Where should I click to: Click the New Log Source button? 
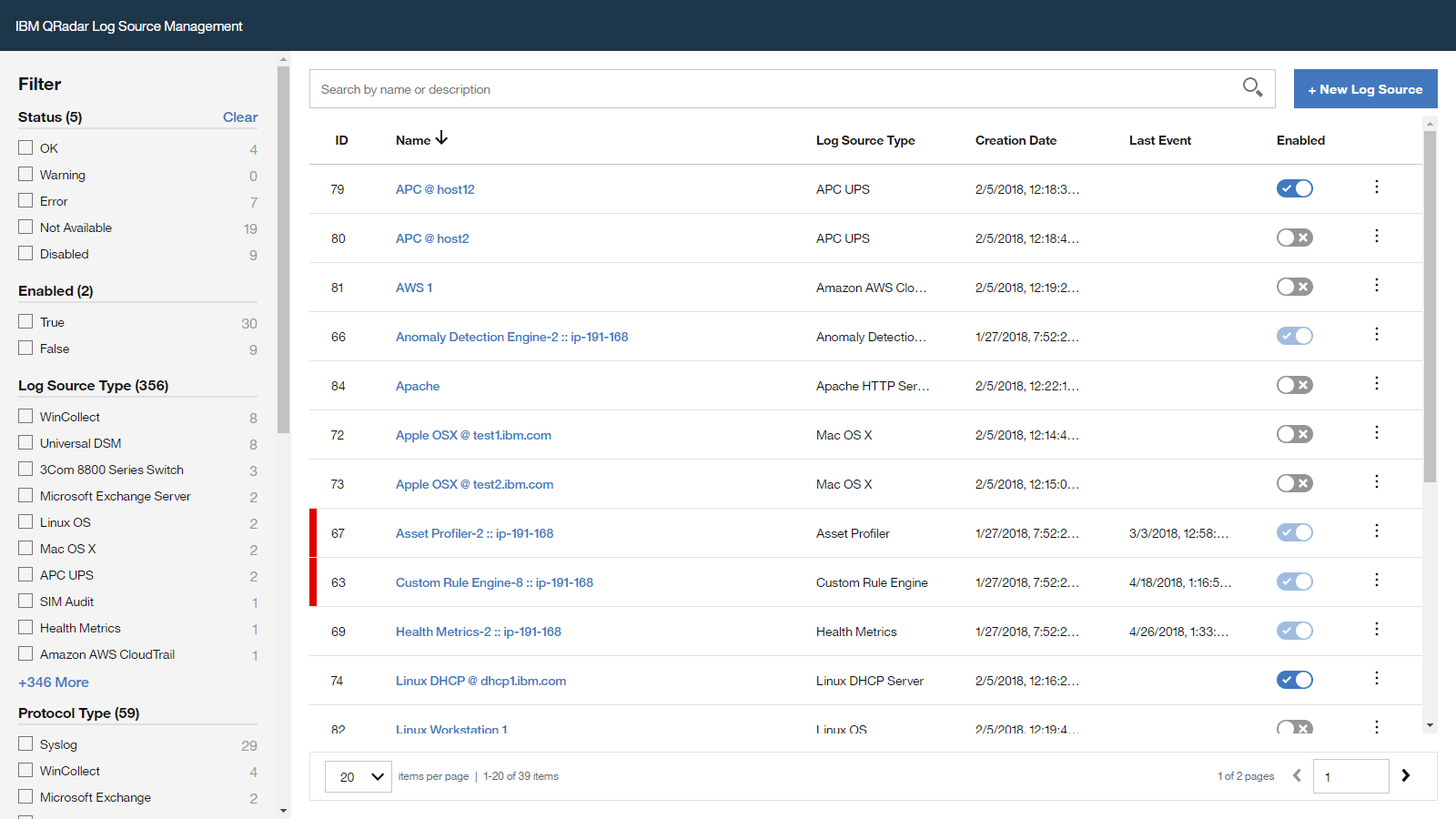click(1366, 89)
